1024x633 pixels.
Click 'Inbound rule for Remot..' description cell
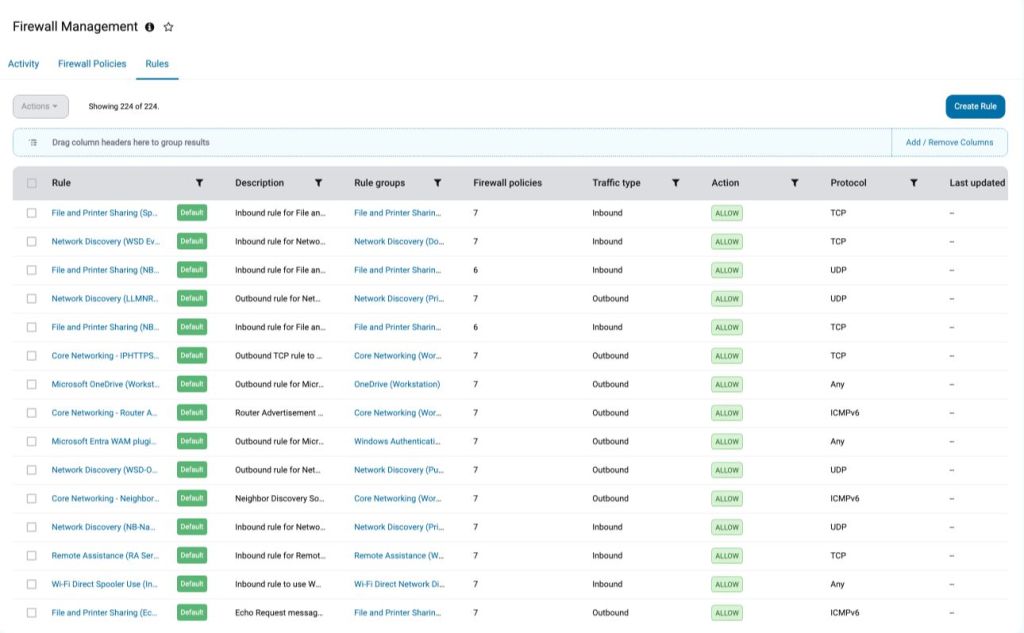[280, 555]
